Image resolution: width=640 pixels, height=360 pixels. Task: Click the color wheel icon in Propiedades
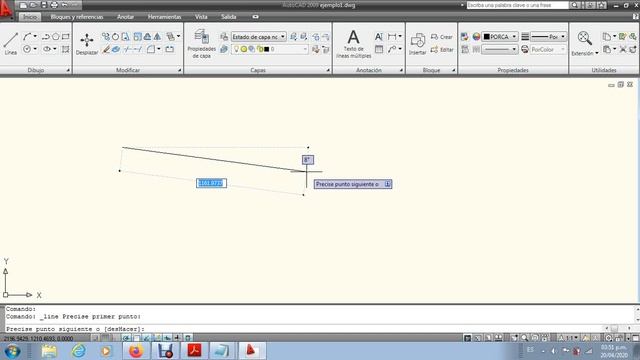click(x=476, y=37)
